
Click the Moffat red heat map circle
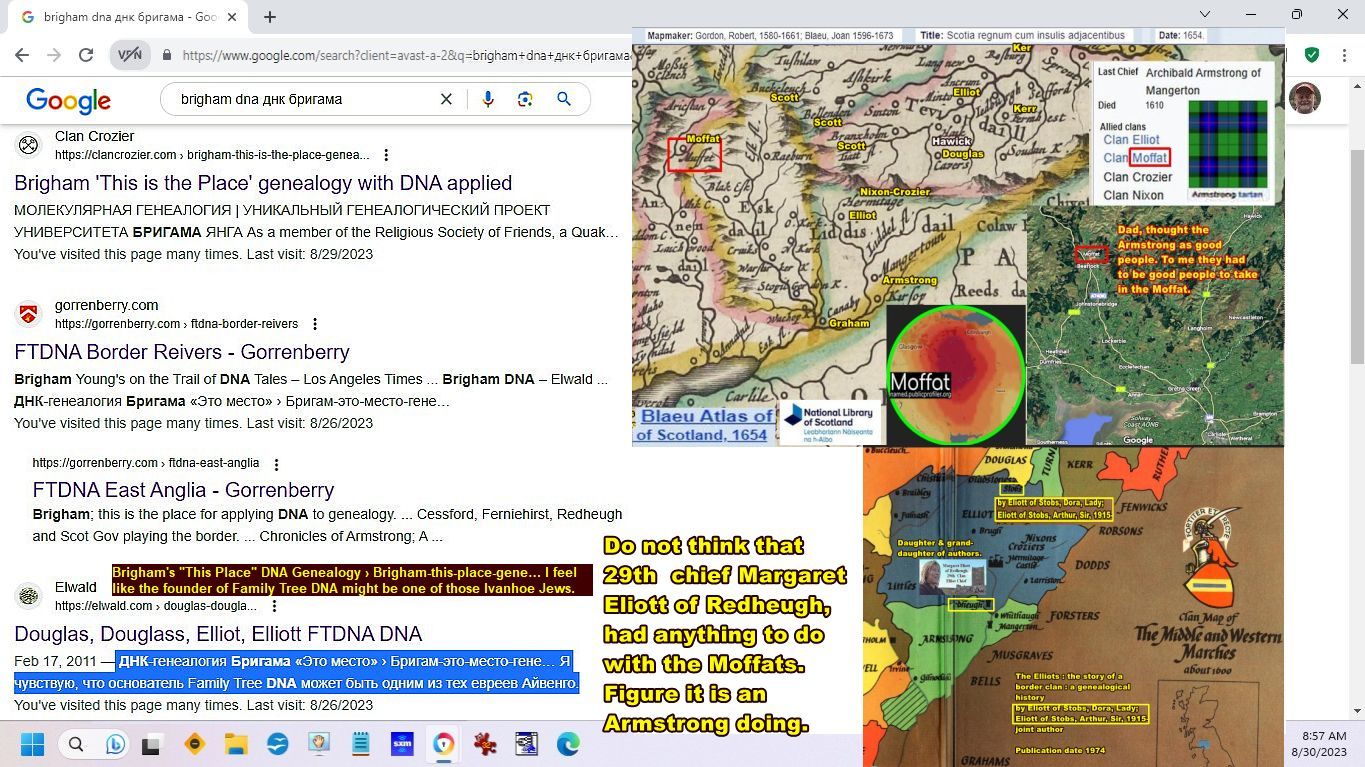coord(956,375)
